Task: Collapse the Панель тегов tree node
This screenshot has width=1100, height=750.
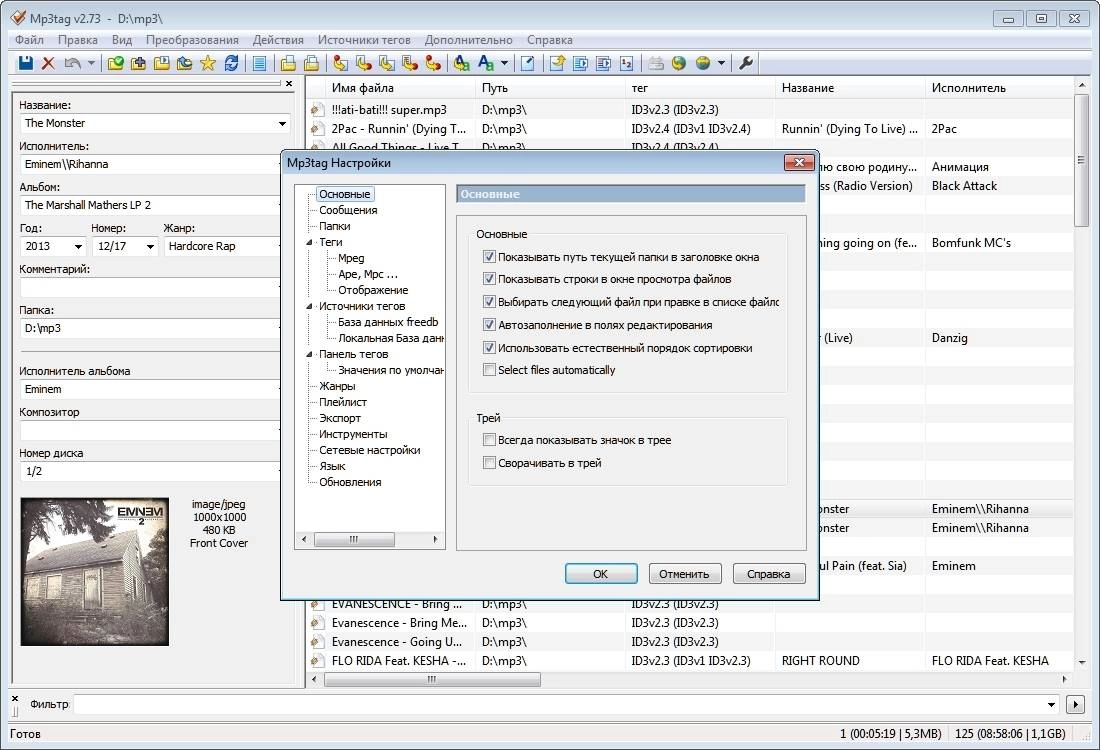Action: point(309,354)
